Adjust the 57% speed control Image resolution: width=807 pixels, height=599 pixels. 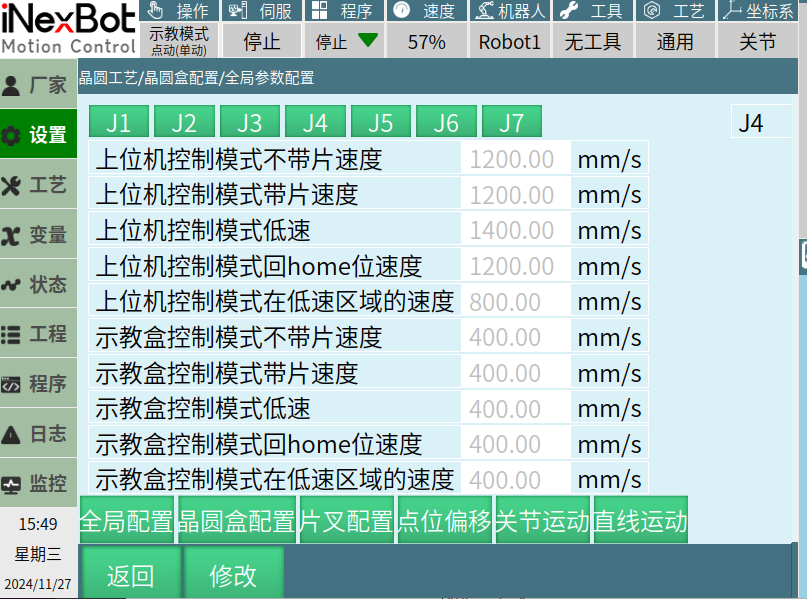[x=427, y=42]
